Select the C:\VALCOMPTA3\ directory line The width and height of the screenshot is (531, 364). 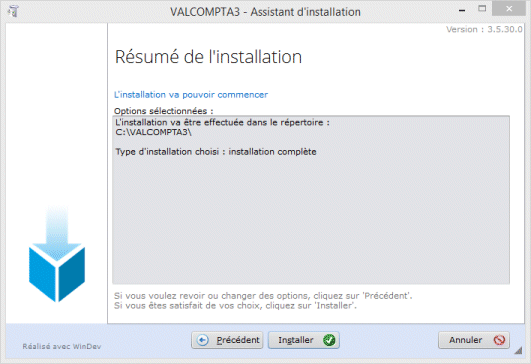153,132
